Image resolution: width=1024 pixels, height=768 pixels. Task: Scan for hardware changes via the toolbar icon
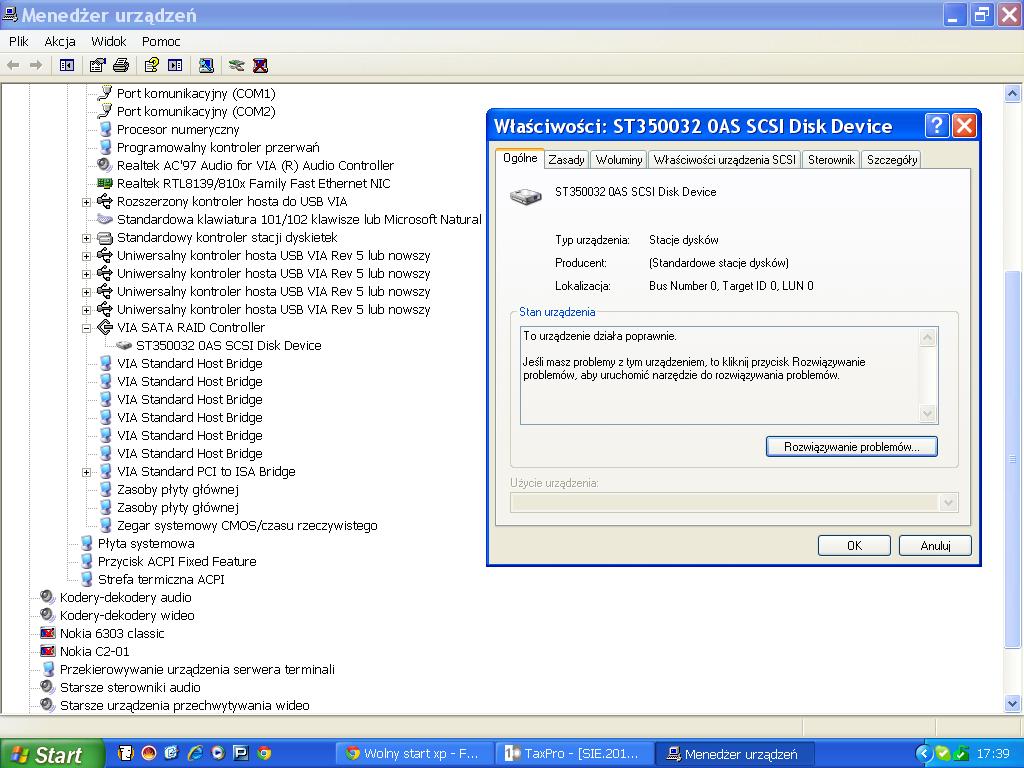[206, 65]
